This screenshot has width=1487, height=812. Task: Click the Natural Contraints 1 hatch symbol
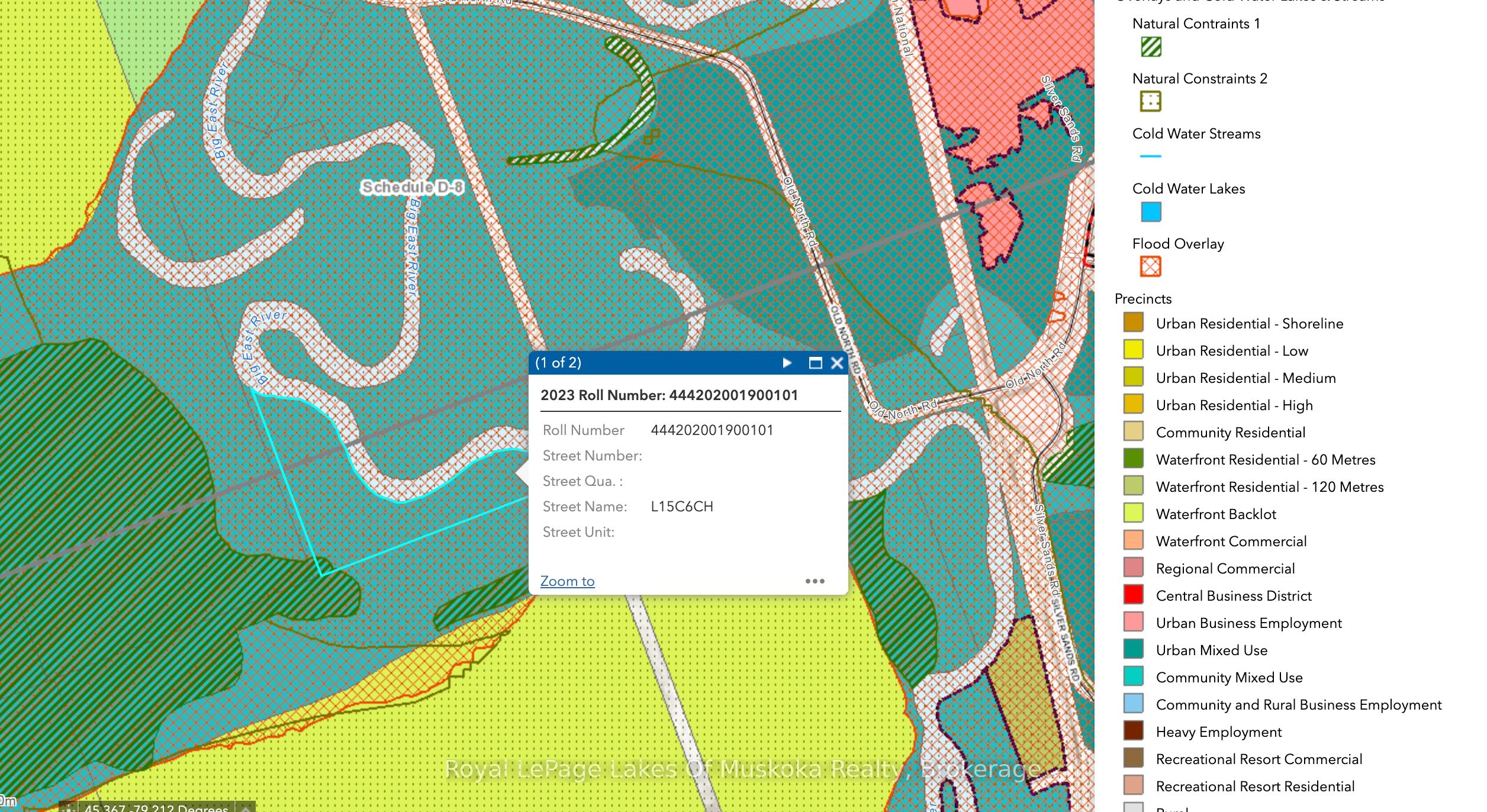pyautogui.click(x=1150, y=47)
